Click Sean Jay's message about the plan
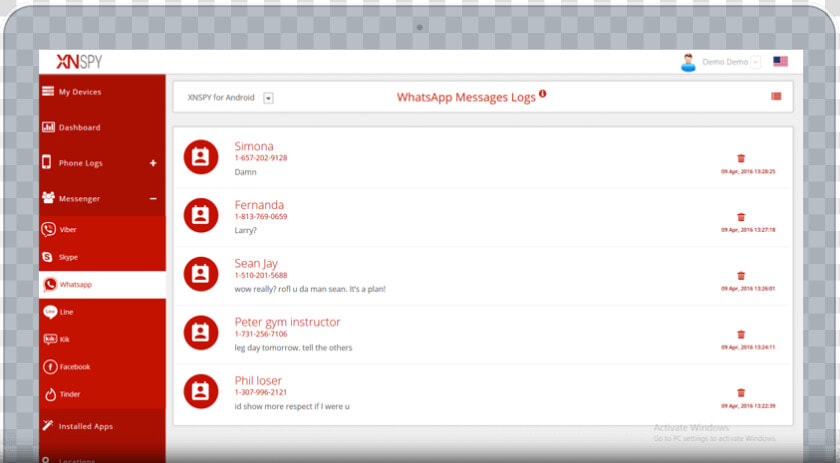Screen dimensions: 840x463 click(x=310, y=289)
